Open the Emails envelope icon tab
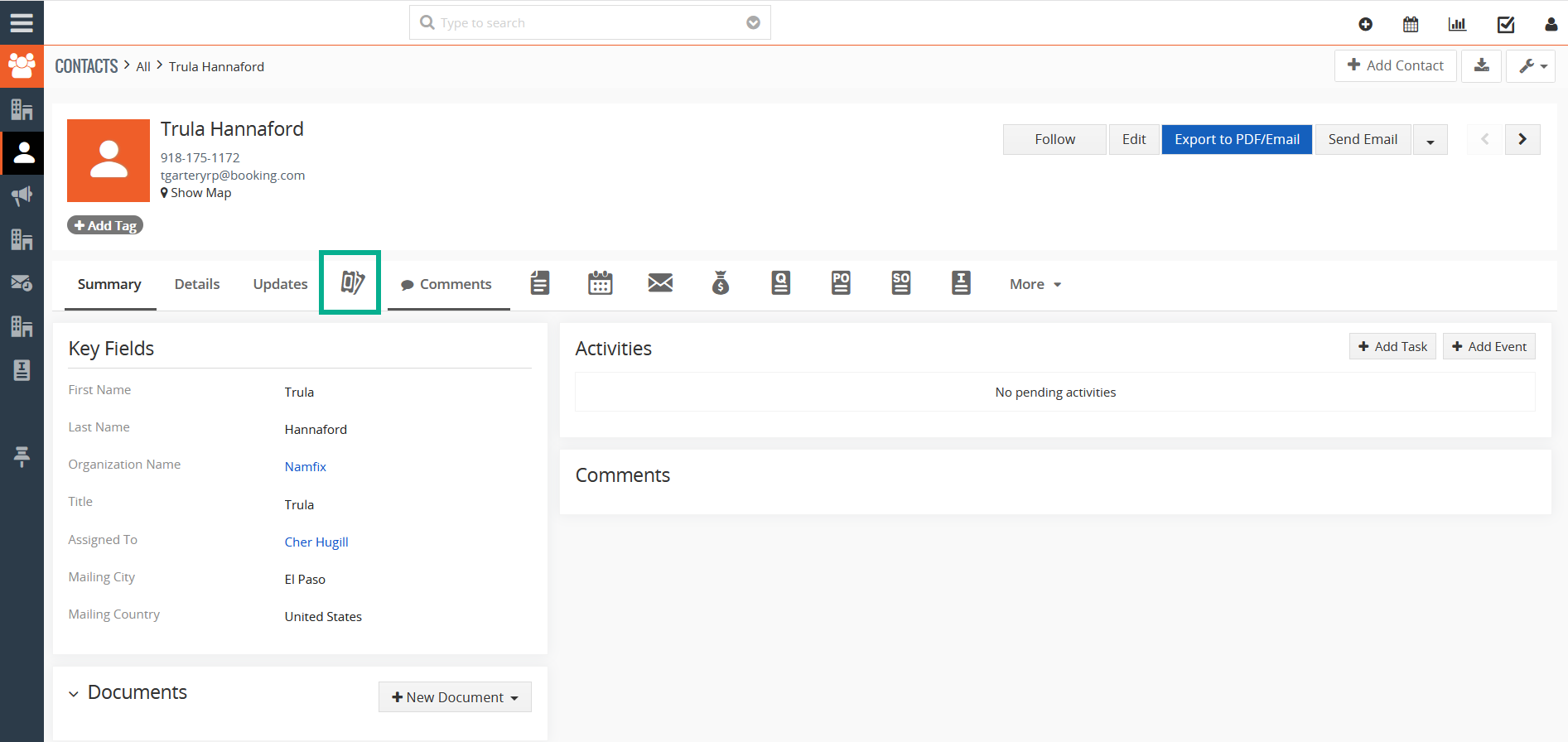Viewport: 1568px width, 742px height. pos(660,283)
